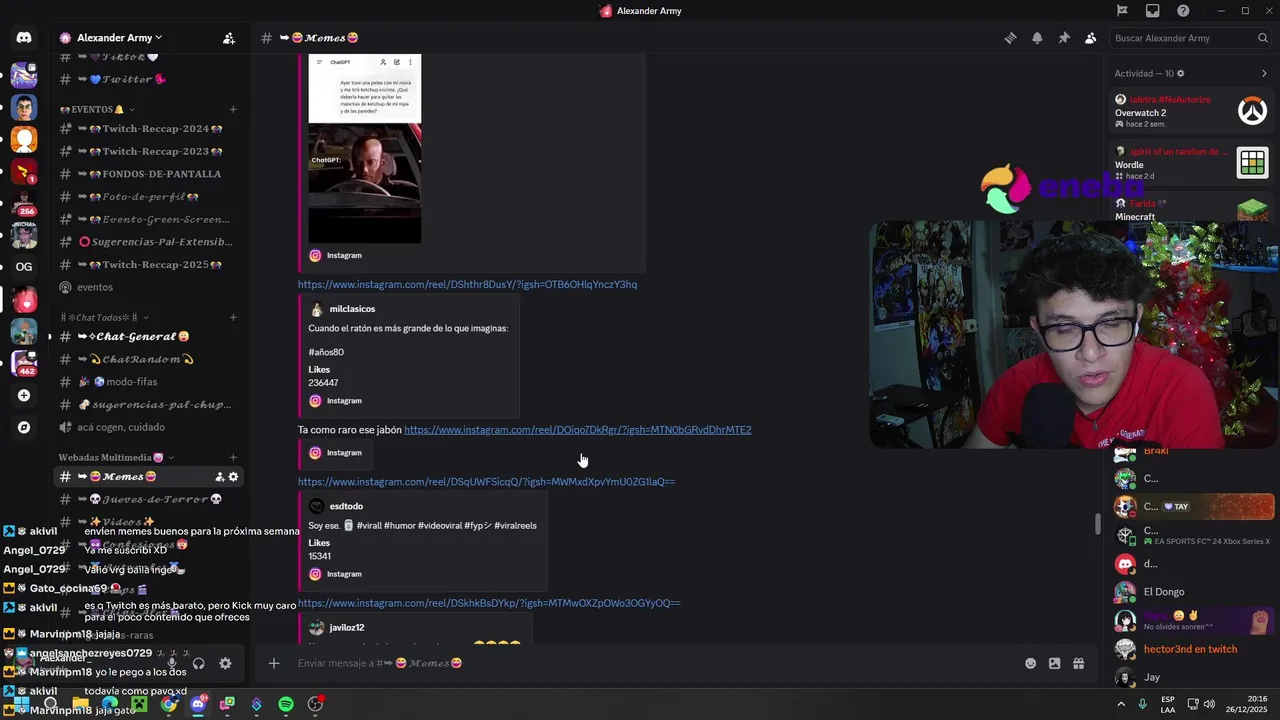The image size is (1280, 720).
Task: Click search magnifier icon
Action: point(1263,38)
